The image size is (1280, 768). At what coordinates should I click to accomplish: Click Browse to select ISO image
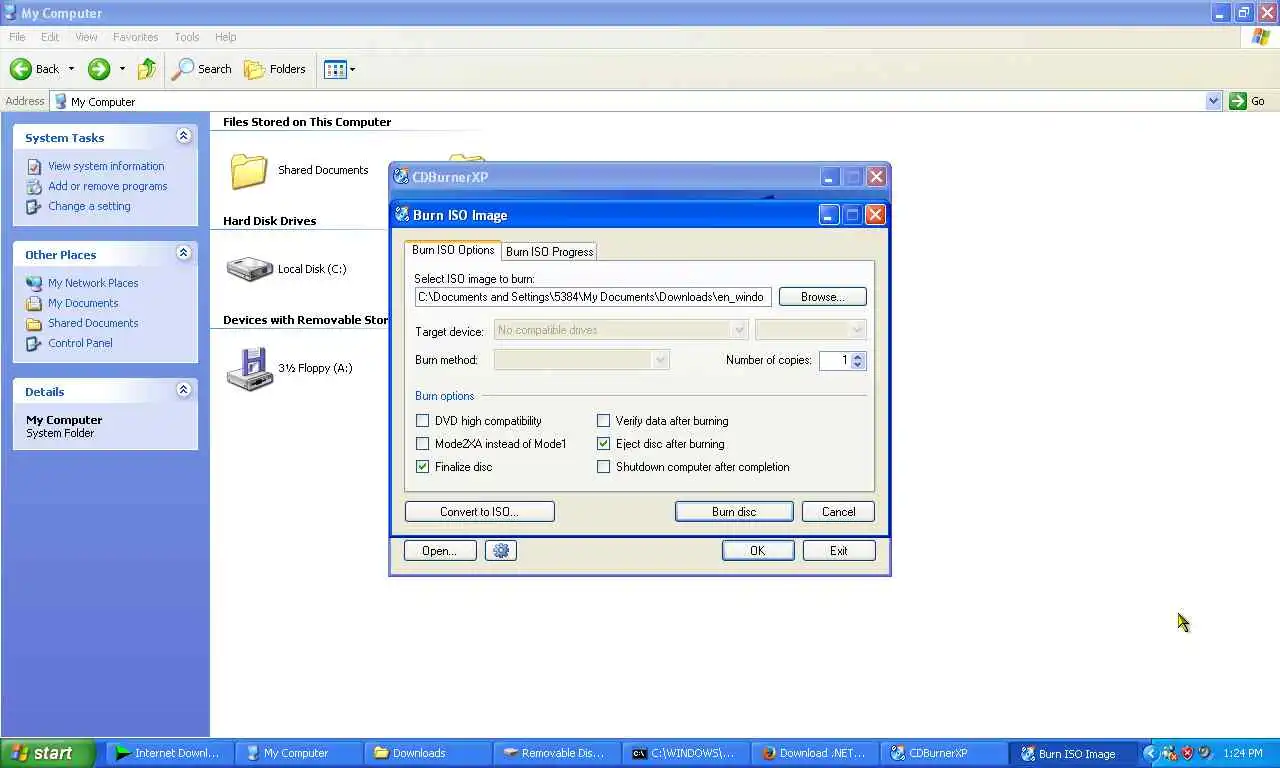click(822, 297)
